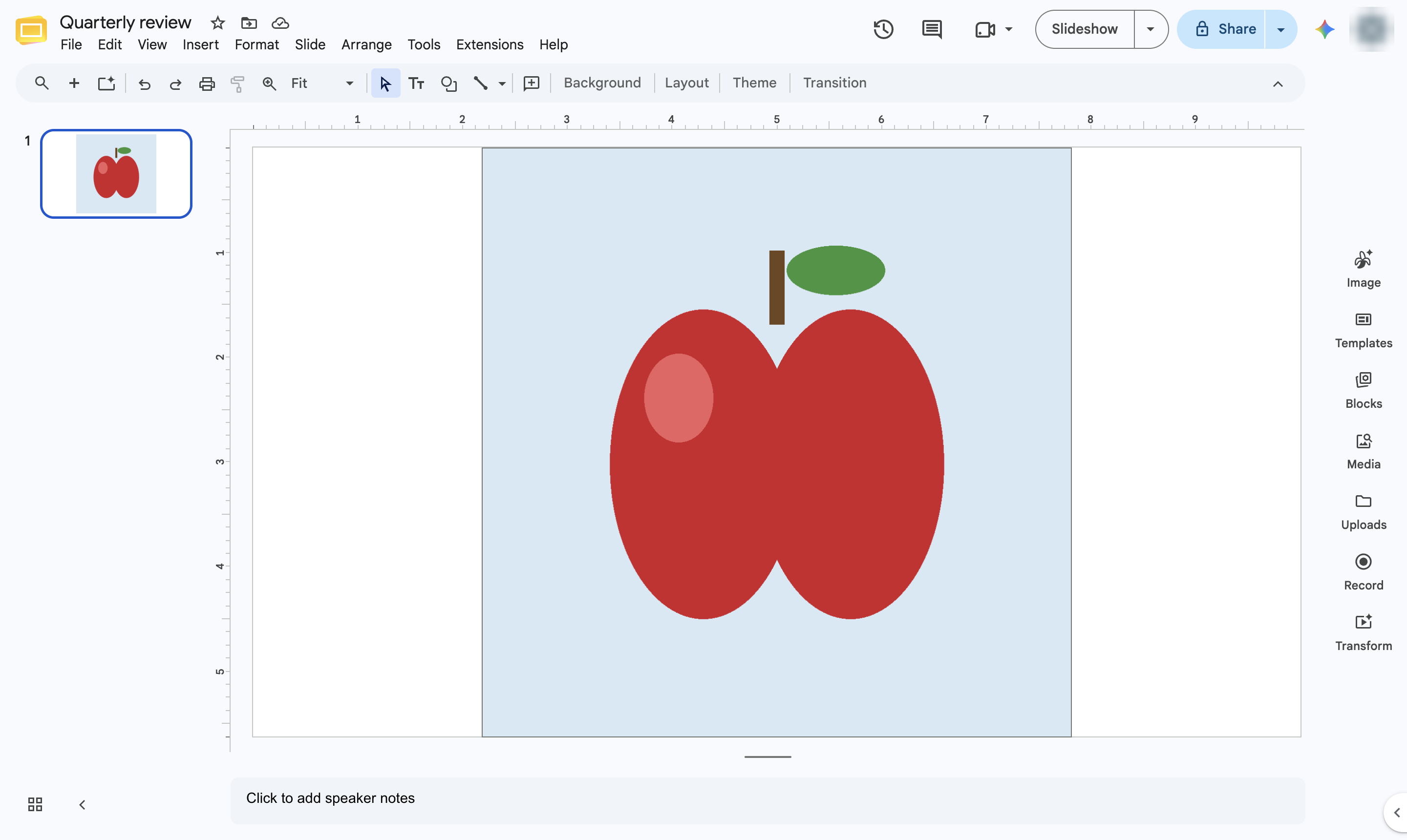
Task: Select slide 1 thumbnail
Action: 116,174
